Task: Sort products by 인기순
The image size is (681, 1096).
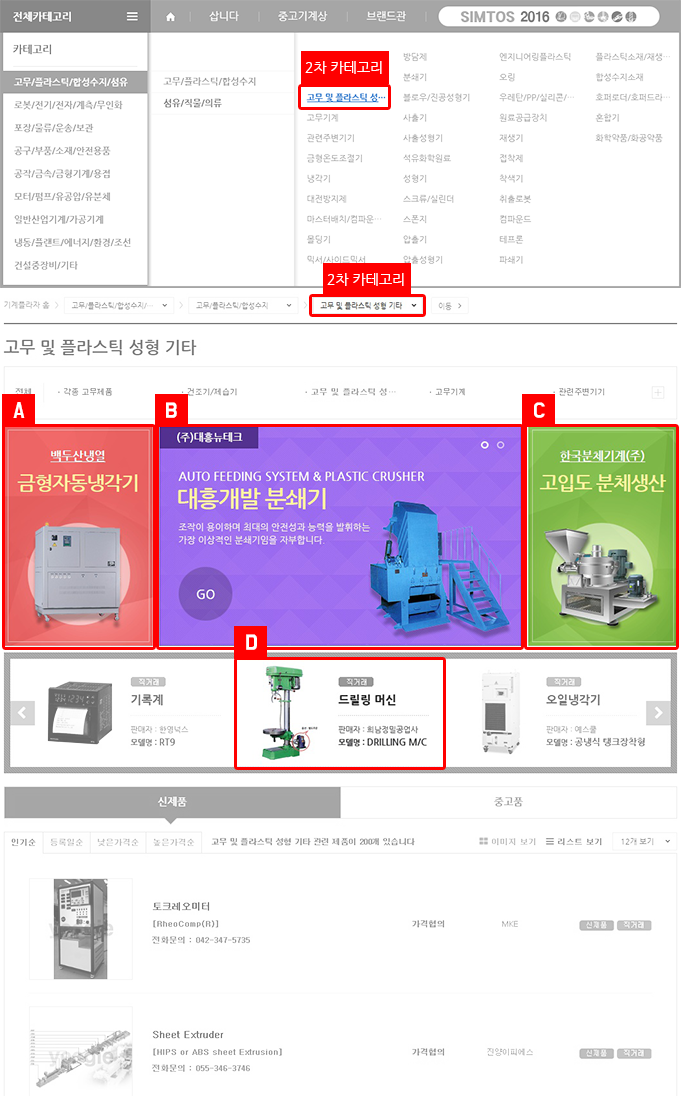Action: pyautogui.click(x=23, y=842)
